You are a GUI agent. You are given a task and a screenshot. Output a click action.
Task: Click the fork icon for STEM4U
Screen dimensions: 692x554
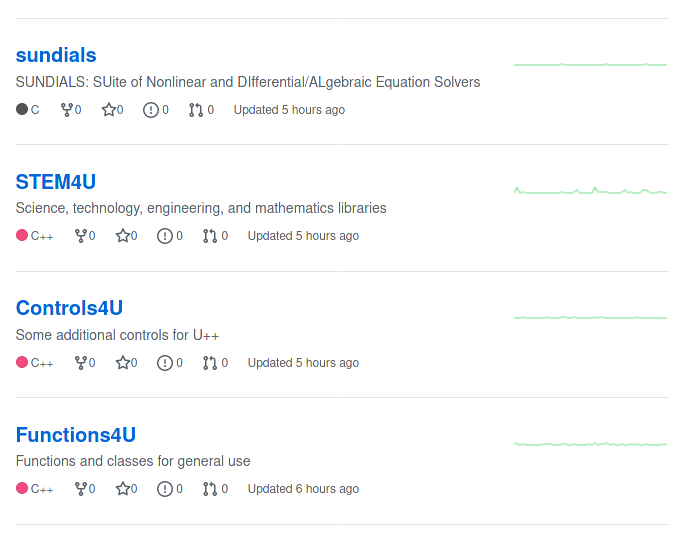81,236
